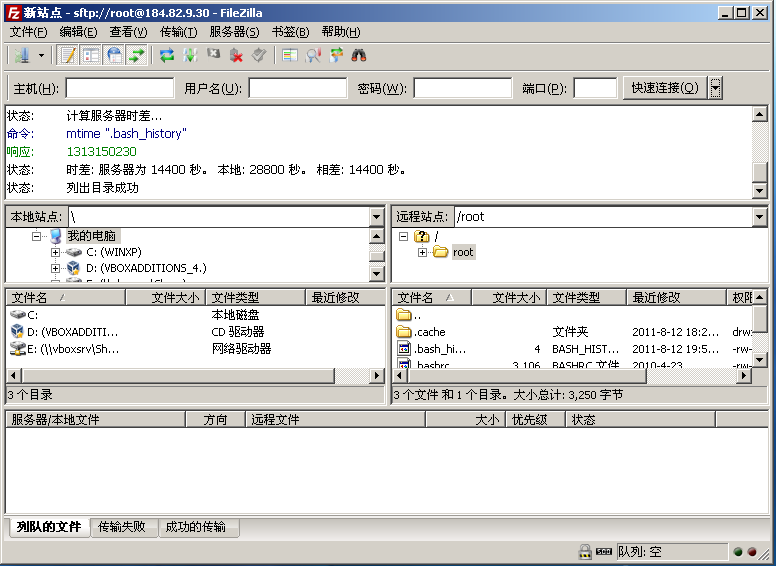Image resolution: width=776 pixels, height=566 pixels.
Task: Disconnect from the current server
Action: tap(237, 55)
